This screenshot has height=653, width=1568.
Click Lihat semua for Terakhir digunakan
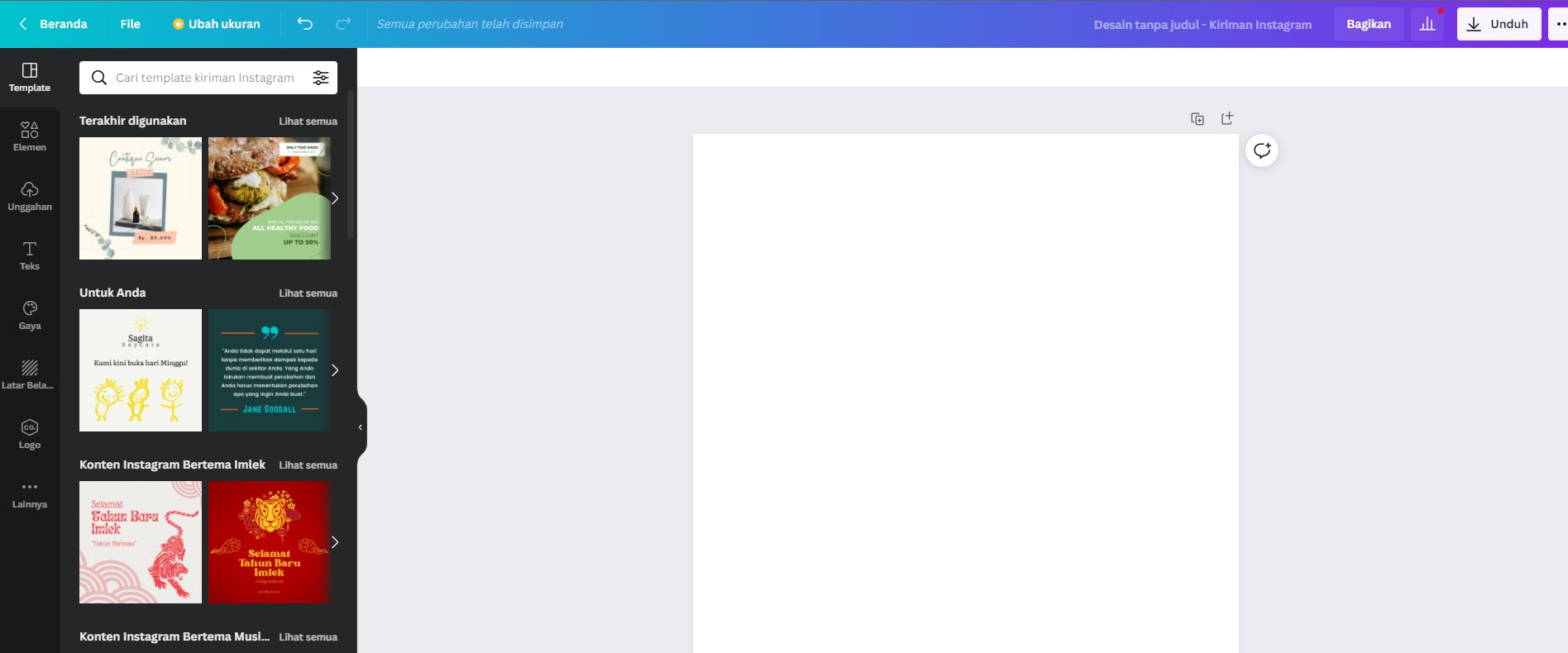[308, 121]
